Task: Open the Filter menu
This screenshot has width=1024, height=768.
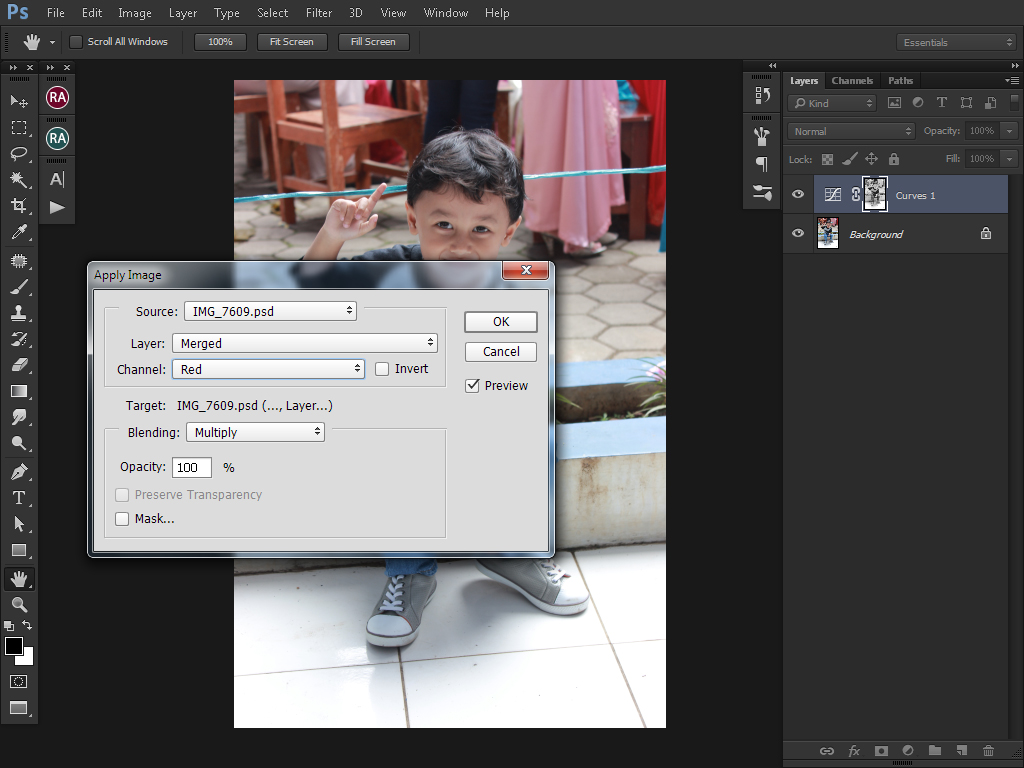Action: pyautogui.click(x=319, y=13)
